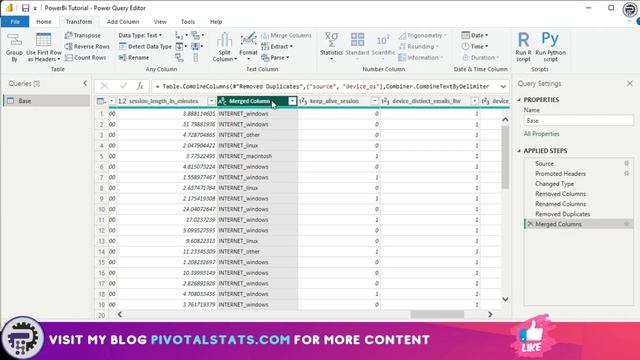Click the scroll down arrow
640x360 pixels.
505,299
